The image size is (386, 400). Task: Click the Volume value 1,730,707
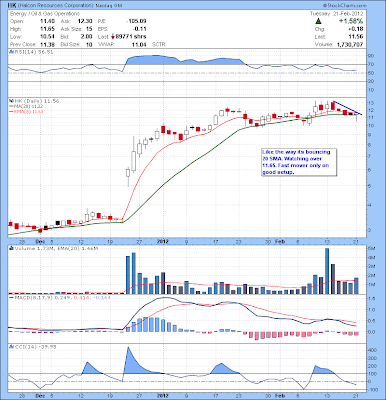[x=350, y=44]
